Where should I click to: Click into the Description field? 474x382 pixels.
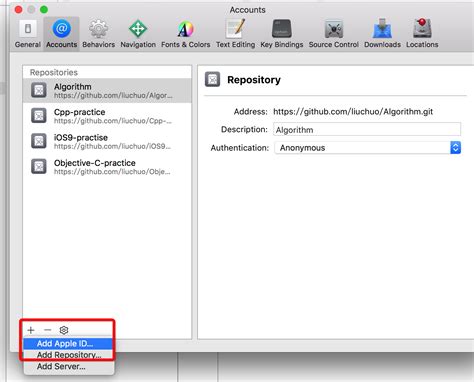367,129
